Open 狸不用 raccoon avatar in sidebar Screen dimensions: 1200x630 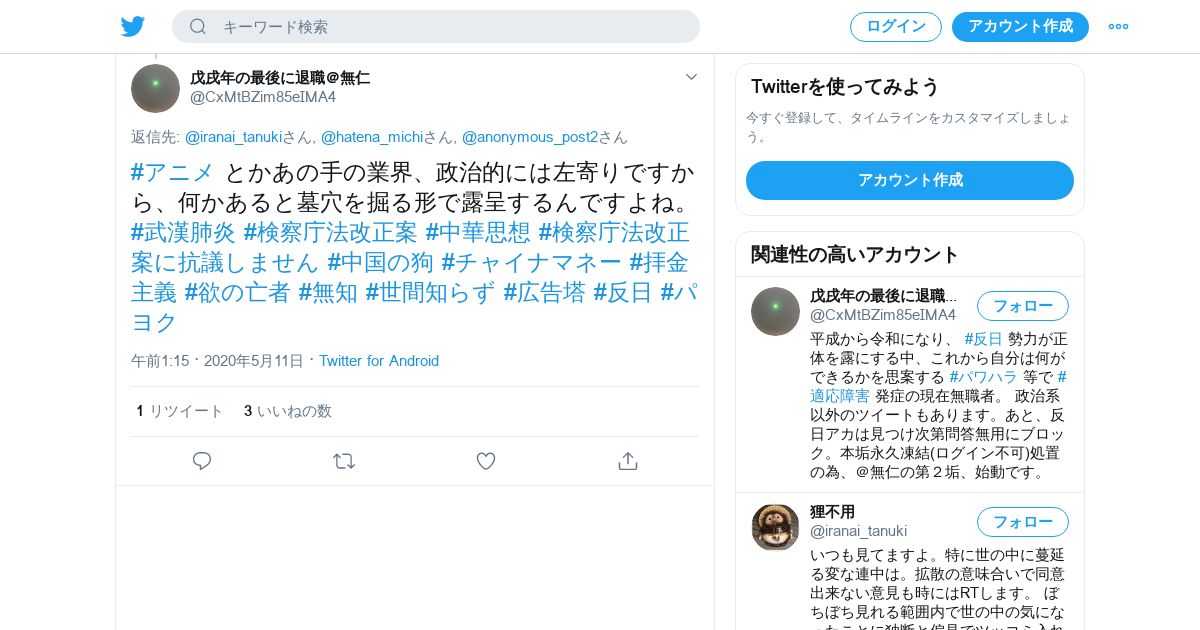click(775, 527)
